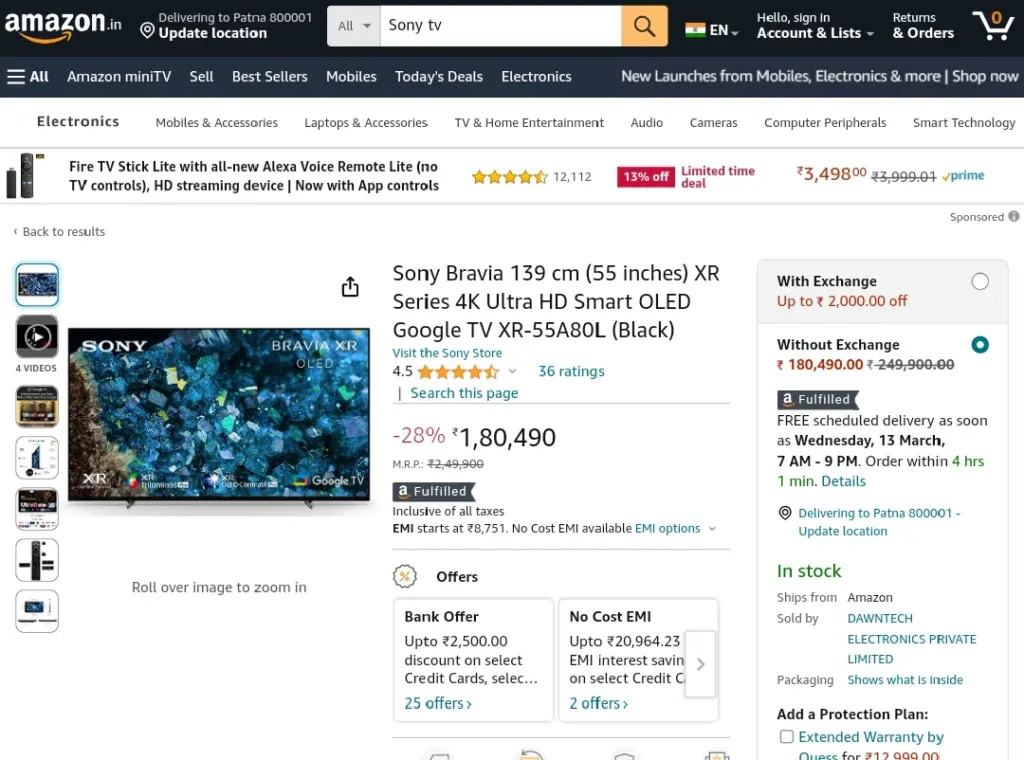Screen dimensions: 1024x760
Task: Check the Extended Warranty protection plan box
Action: 786,736
